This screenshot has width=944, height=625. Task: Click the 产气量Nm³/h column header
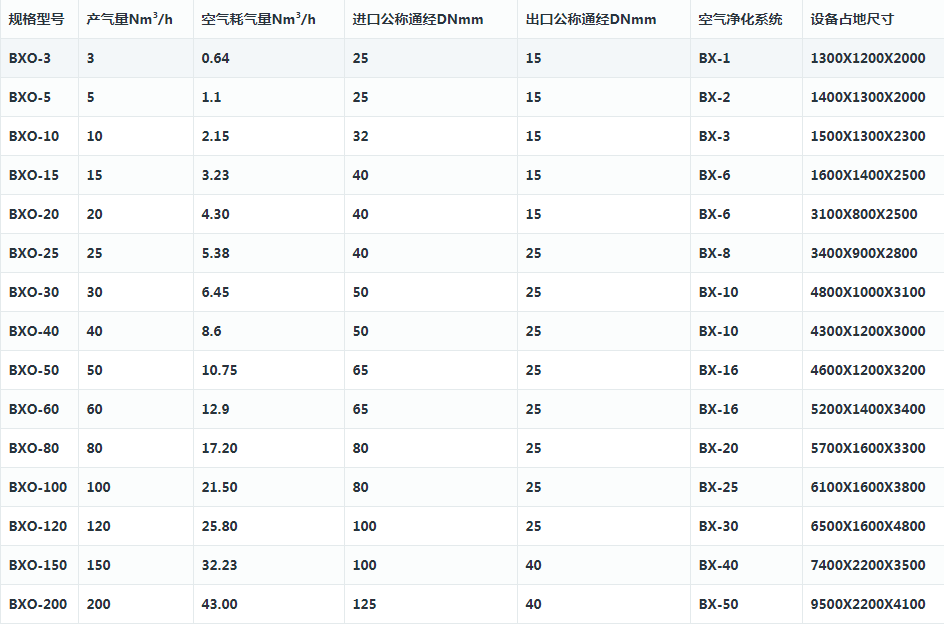(130, 19)
